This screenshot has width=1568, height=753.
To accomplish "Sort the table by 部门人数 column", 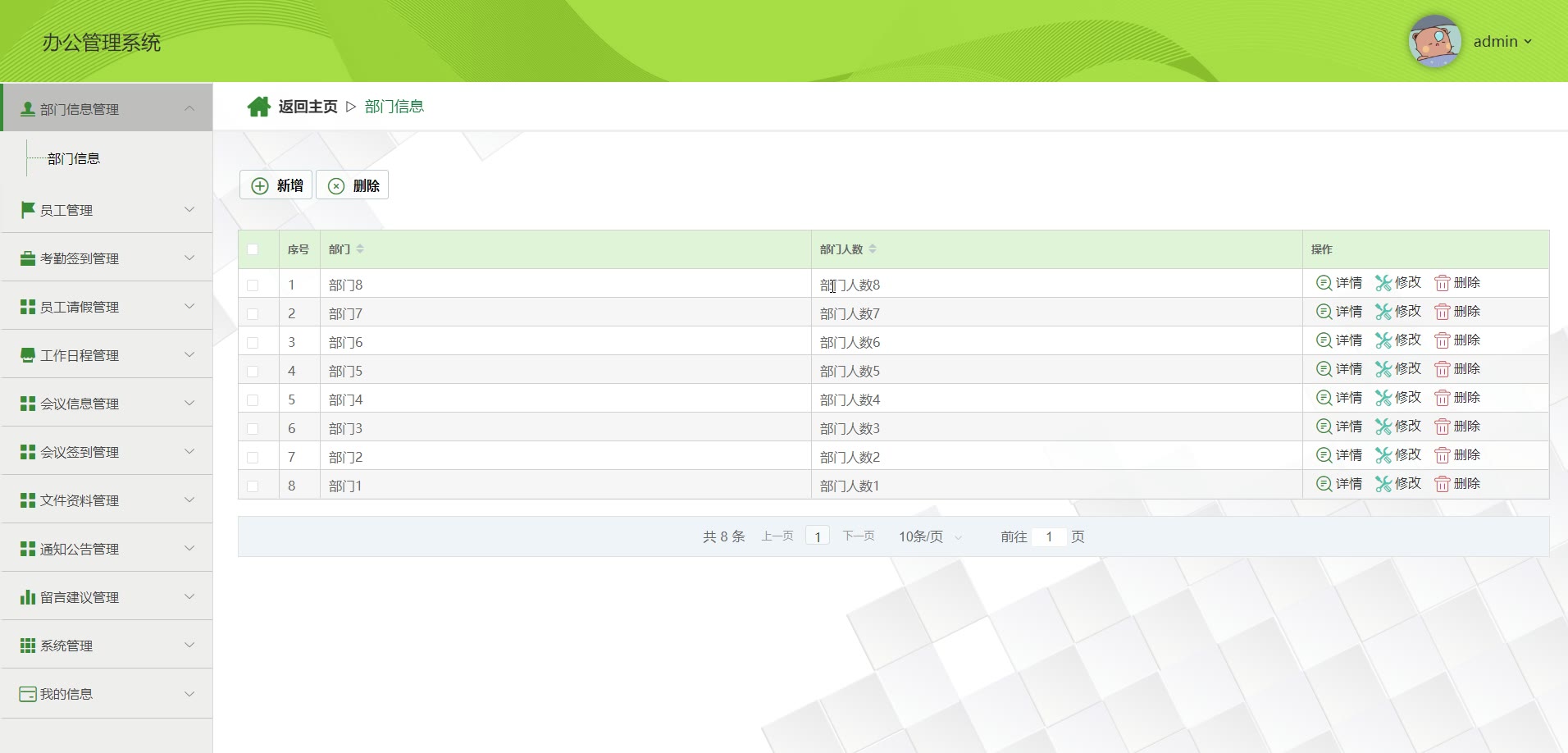I will pos(873,249).
